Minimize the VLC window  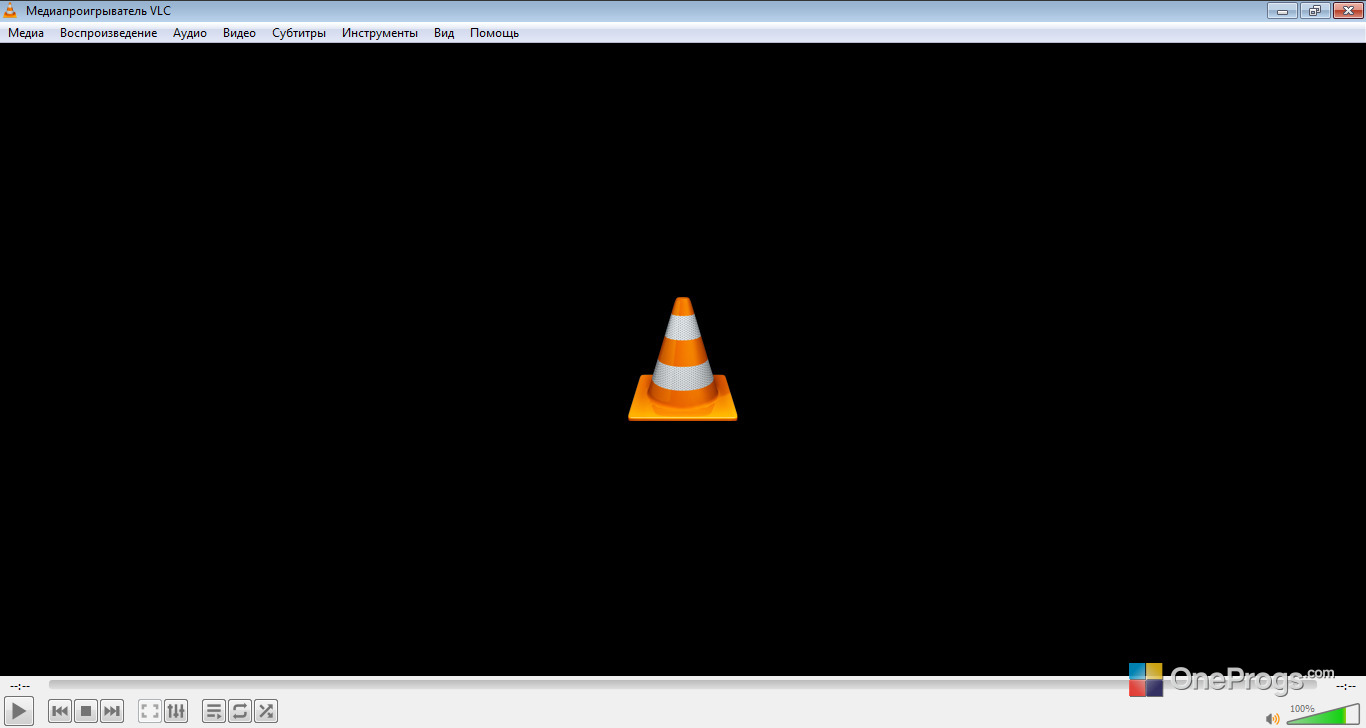click(1282, 10)
